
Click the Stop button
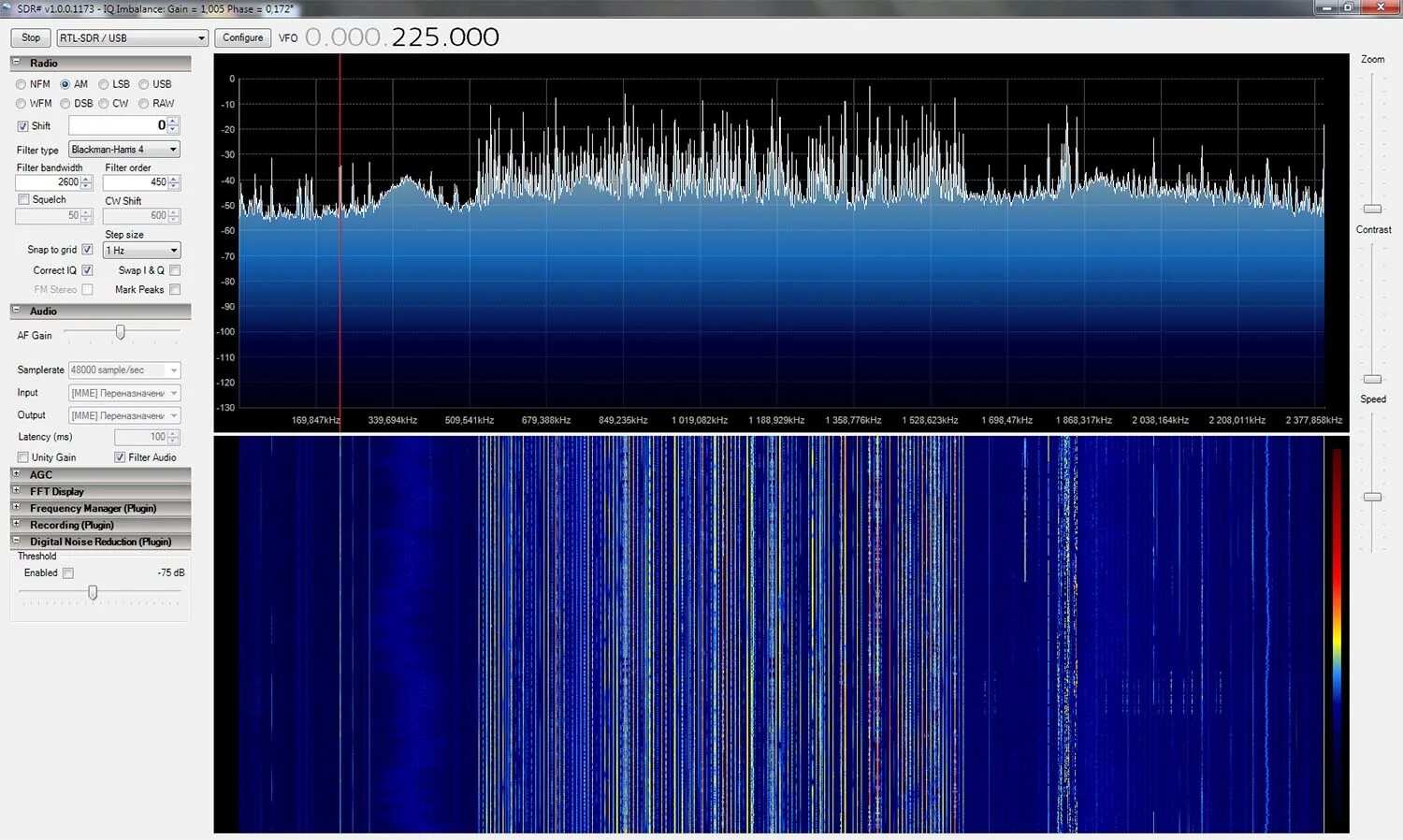coord(29,37)
